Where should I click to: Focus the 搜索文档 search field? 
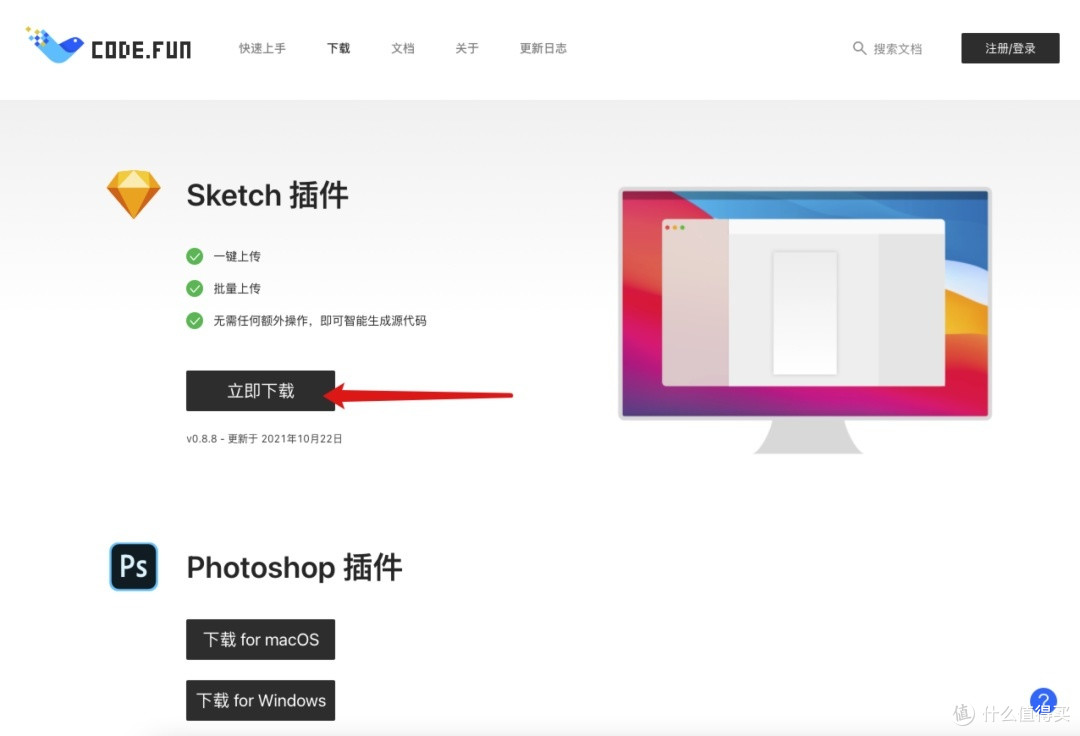click(897, 49)
